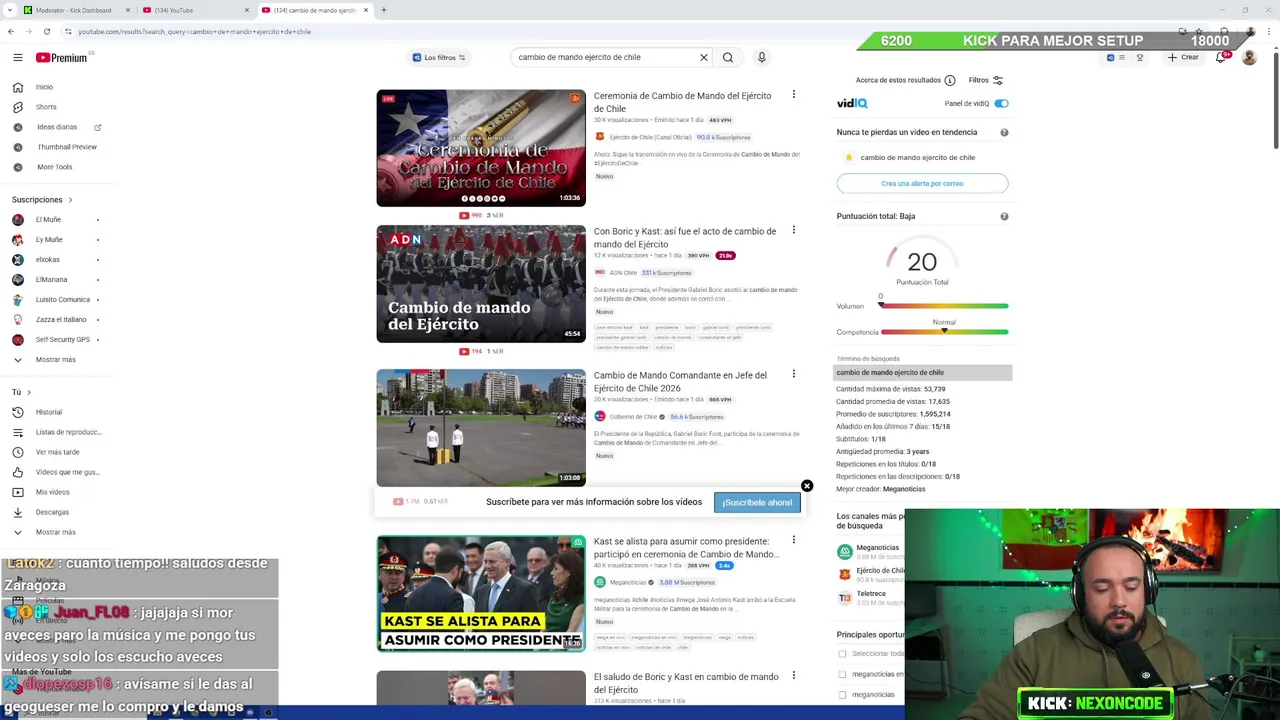The image size is (1280, 720).
Task: Open Ver más tarde list
Action: (x=57, y=452)
